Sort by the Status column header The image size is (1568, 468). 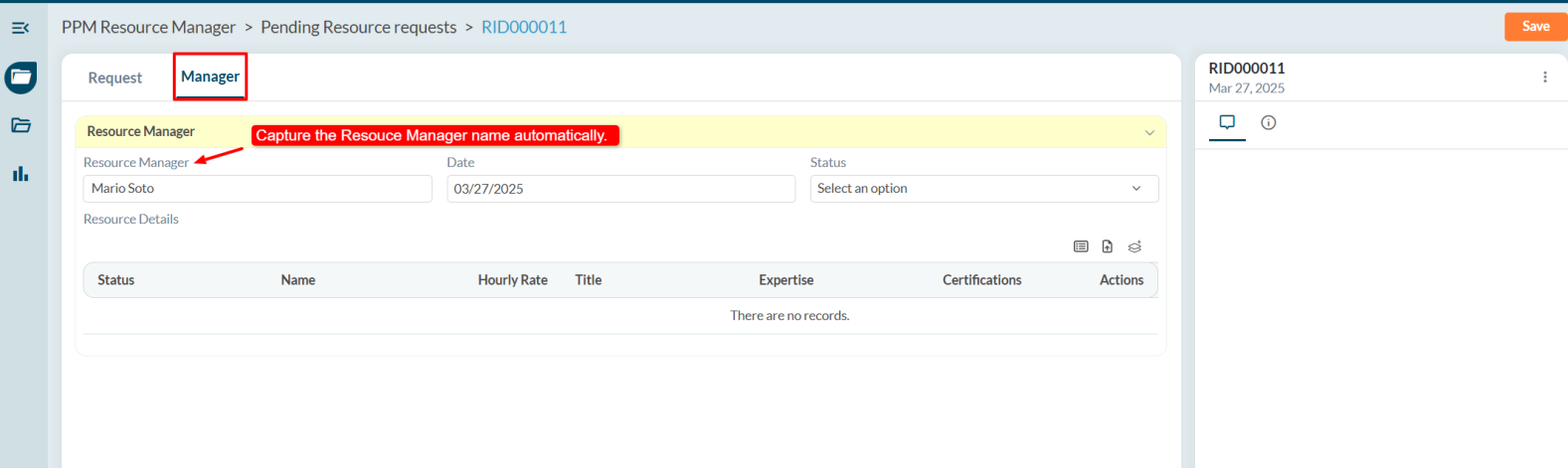pyautogui.click(x=116, y=280)
